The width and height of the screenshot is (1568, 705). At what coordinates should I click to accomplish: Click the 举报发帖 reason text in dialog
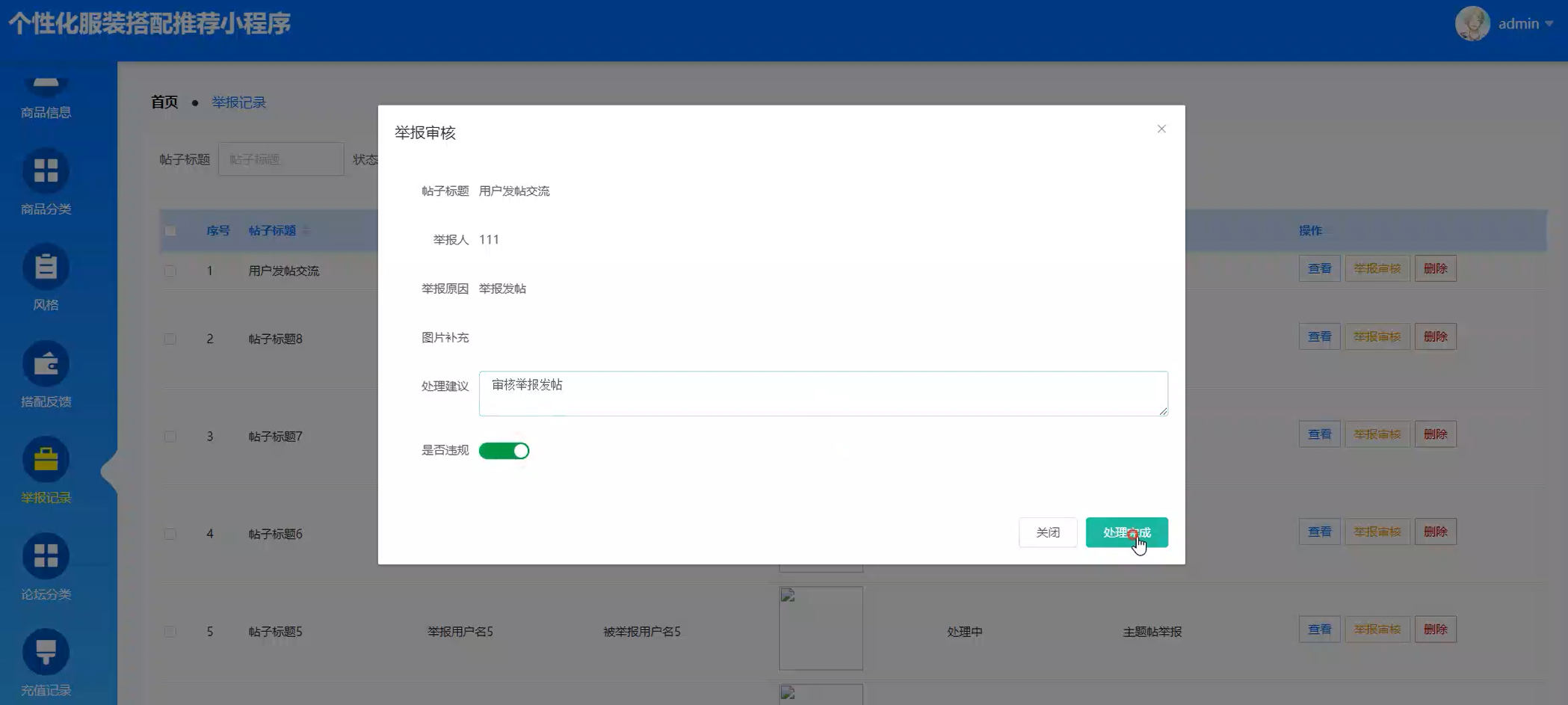(x=502, y=289)
